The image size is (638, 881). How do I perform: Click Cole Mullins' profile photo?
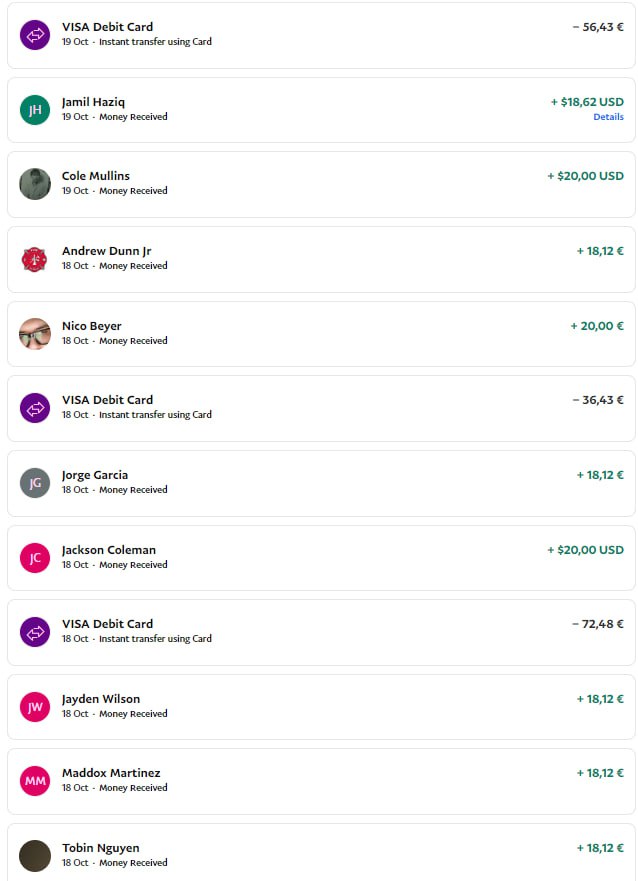click(35, 184)
